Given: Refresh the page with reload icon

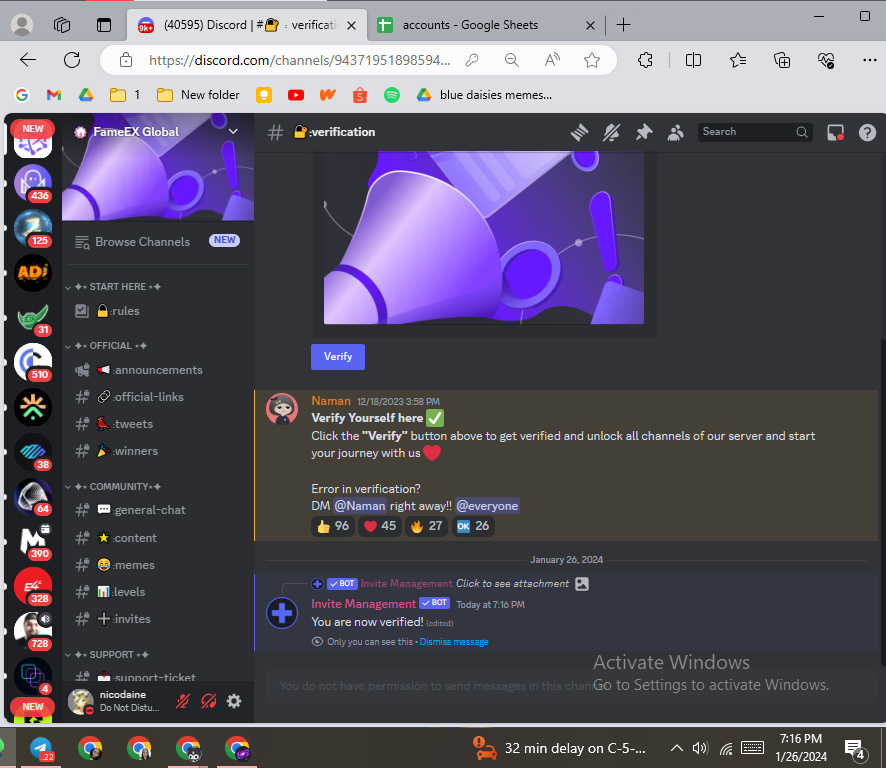Looking at the screenshot, I should tap(72, 60).
